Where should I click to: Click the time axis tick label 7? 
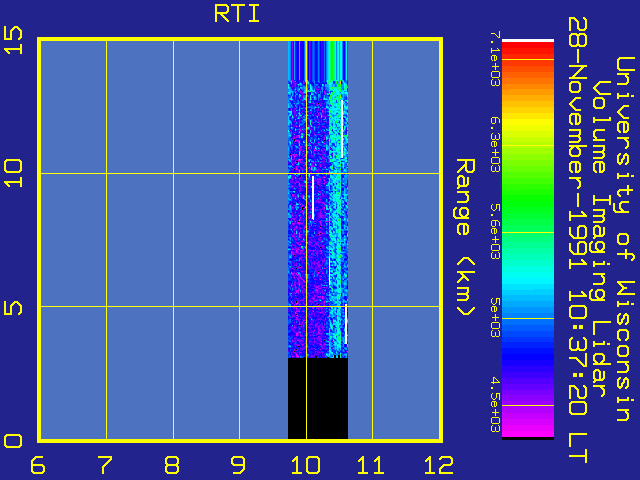[105, 464]
